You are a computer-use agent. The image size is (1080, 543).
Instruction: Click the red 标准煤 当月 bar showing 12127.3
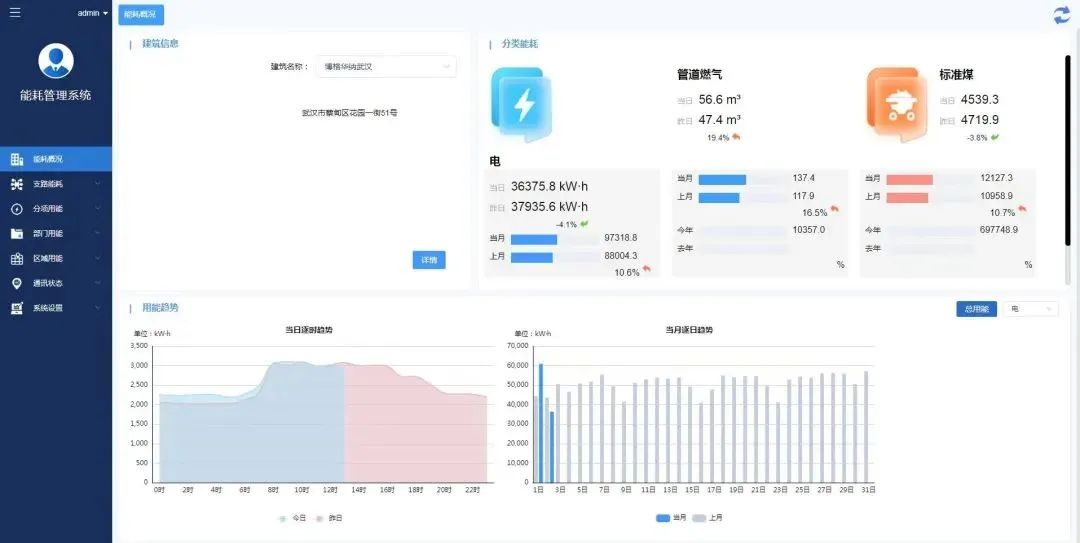click(x=909, y=179)
